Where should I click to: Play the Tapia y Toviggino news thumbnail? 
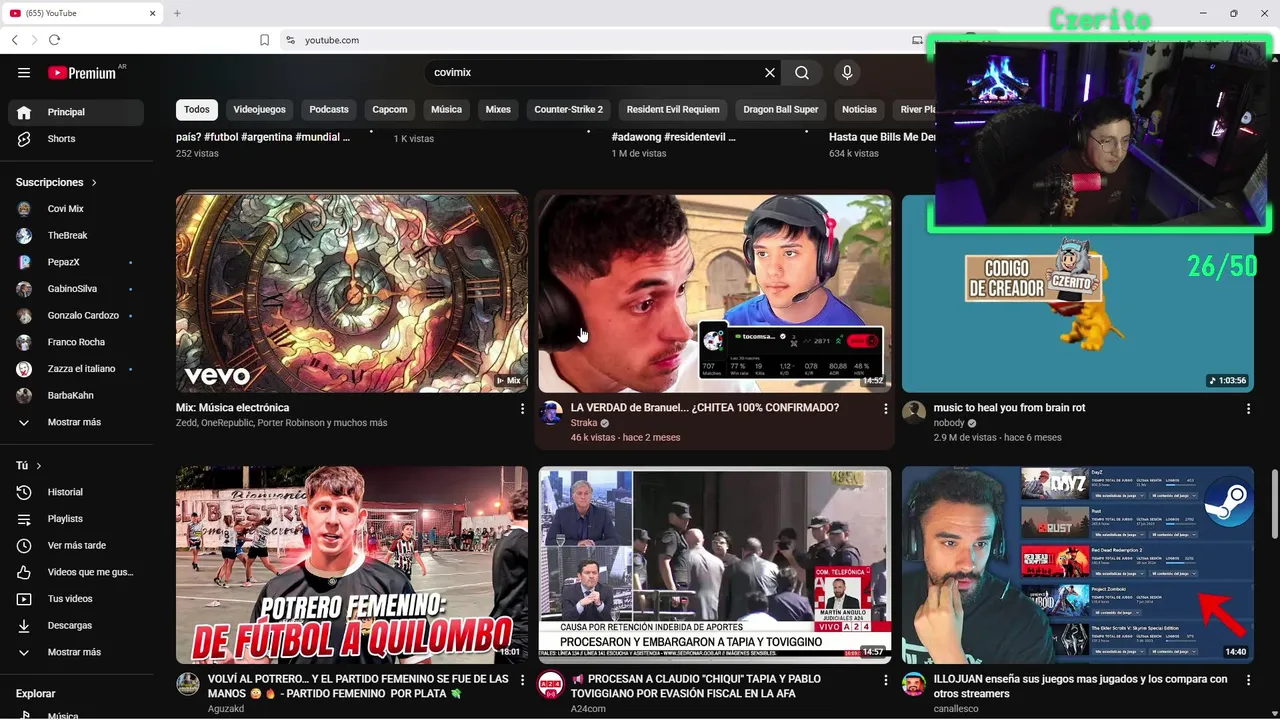[715, 565]
